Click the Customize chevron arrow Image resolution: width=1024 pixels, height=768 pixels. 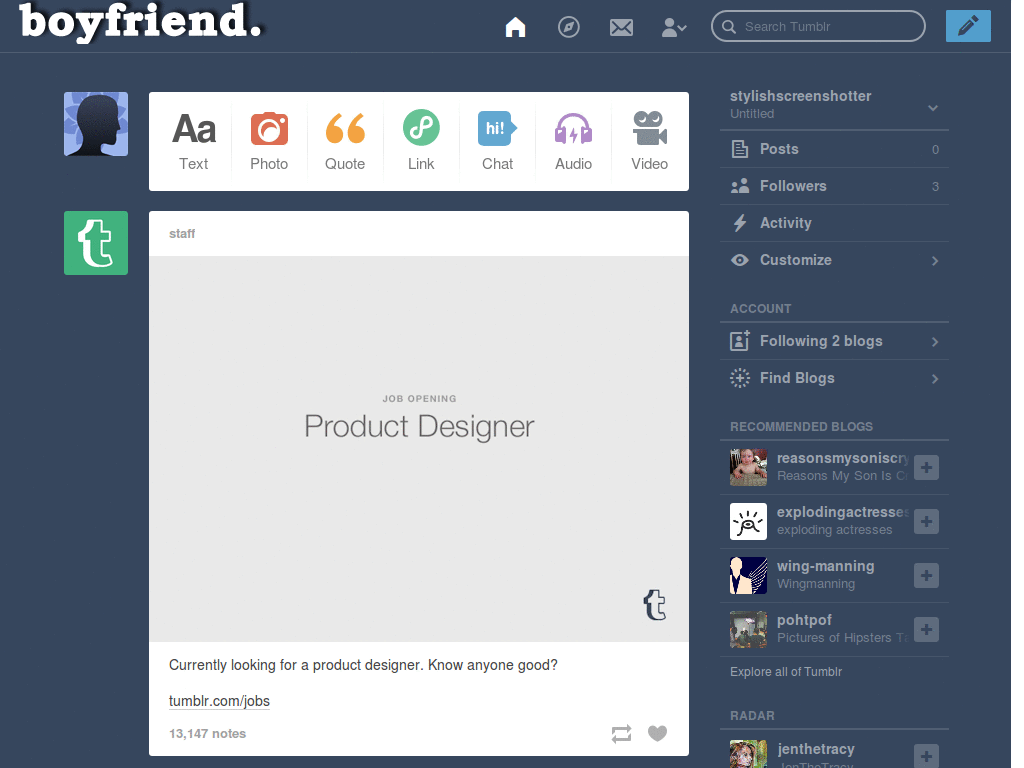pos(935,261)
